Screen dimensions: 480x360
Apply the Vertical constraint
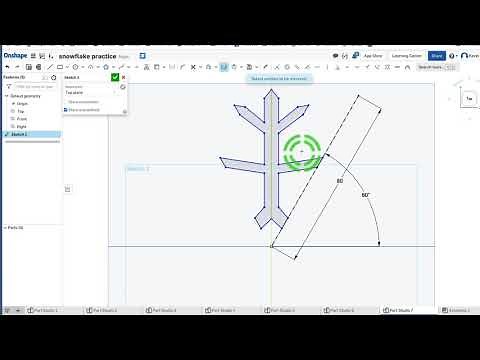pos(327,67)
